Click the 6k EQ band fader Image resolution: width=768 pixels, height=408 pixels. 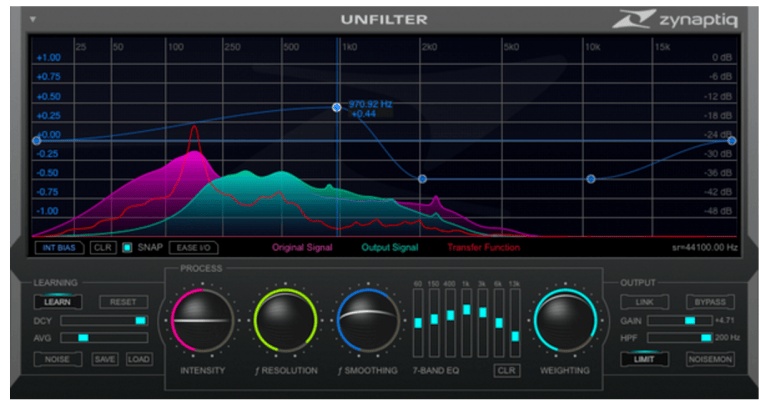click(499, 323)
